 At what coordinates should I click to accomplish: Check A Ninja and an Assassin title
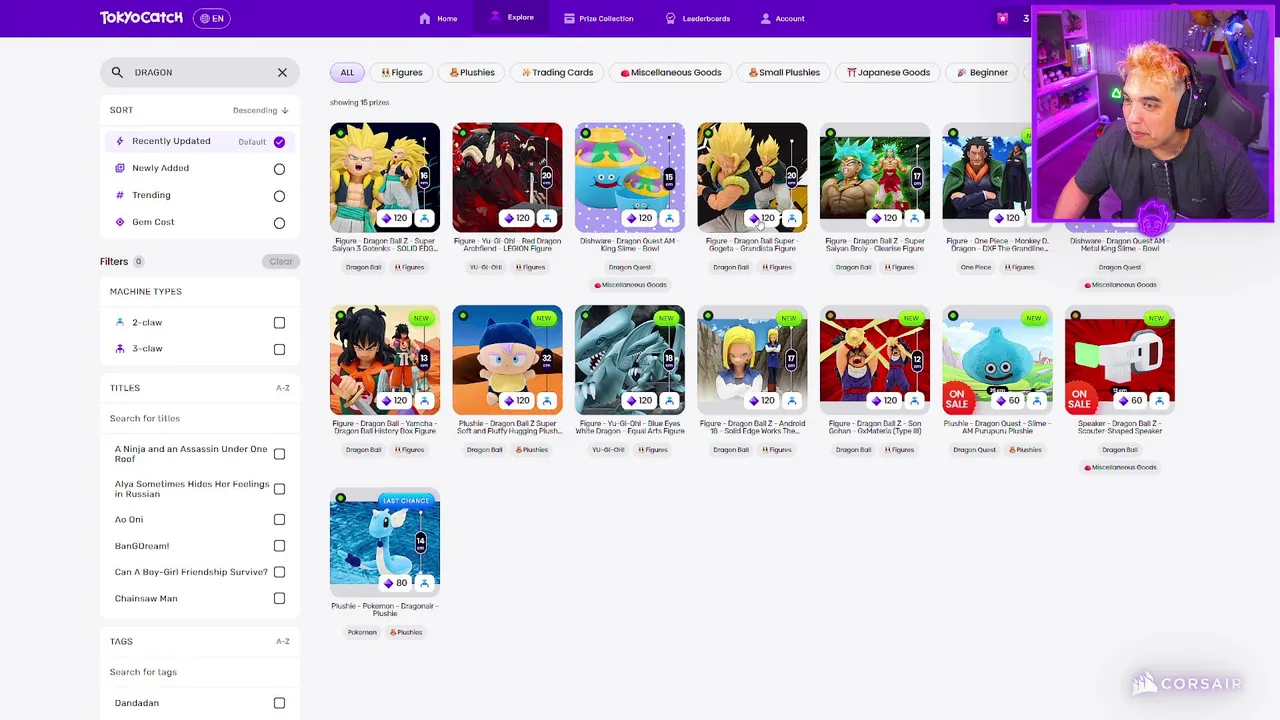pos(279,454)
